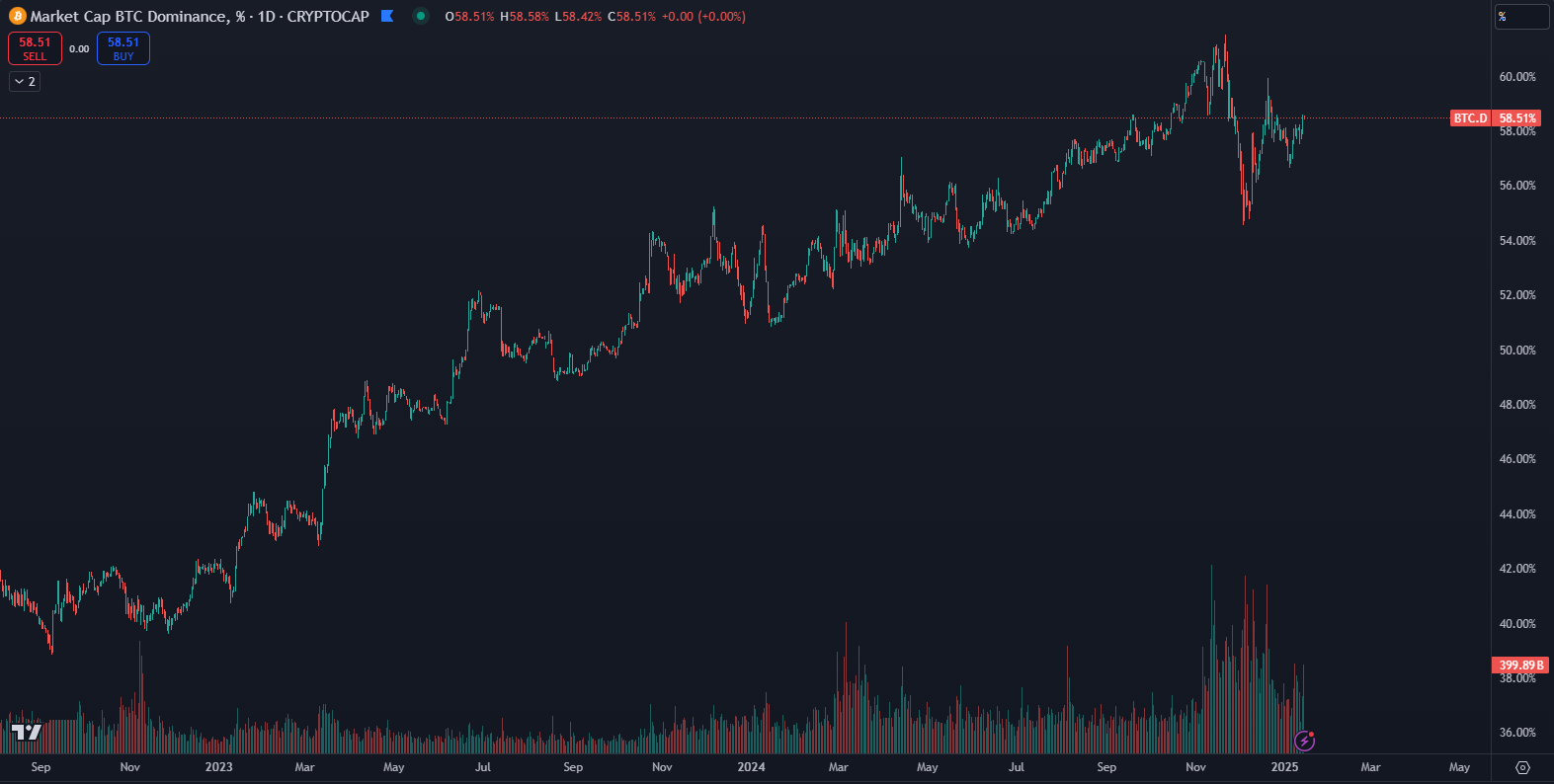The width and height of the screenshot is (1554, 784).
Task: Click the open value O58.51%
Action: tap(469, 17)
